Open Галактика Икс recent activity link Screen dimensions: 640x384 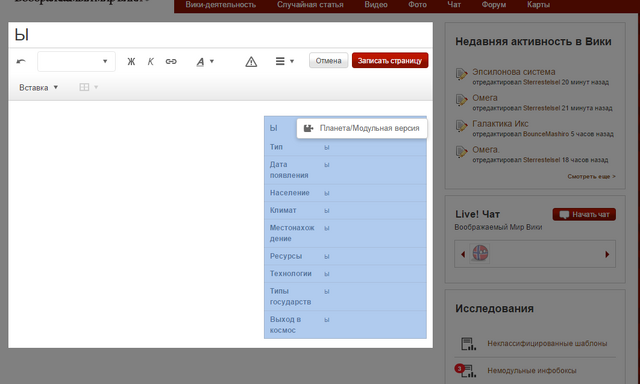[x=500, y=124]
